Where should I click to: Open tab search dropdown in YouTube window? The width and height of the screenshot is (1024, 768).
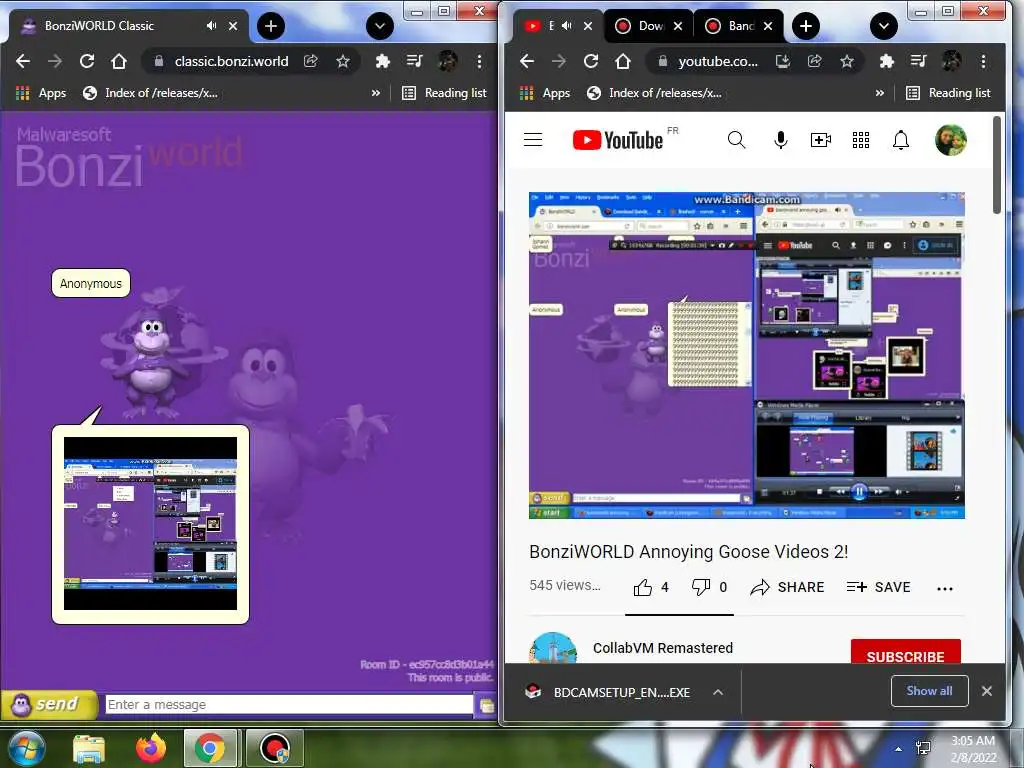884,26
